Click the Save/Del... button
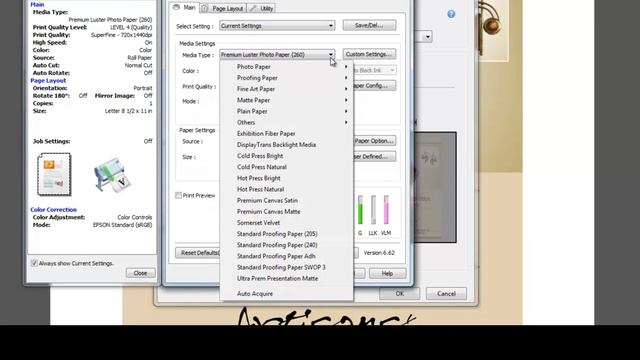640x360 pixels. tap(369, 25)
